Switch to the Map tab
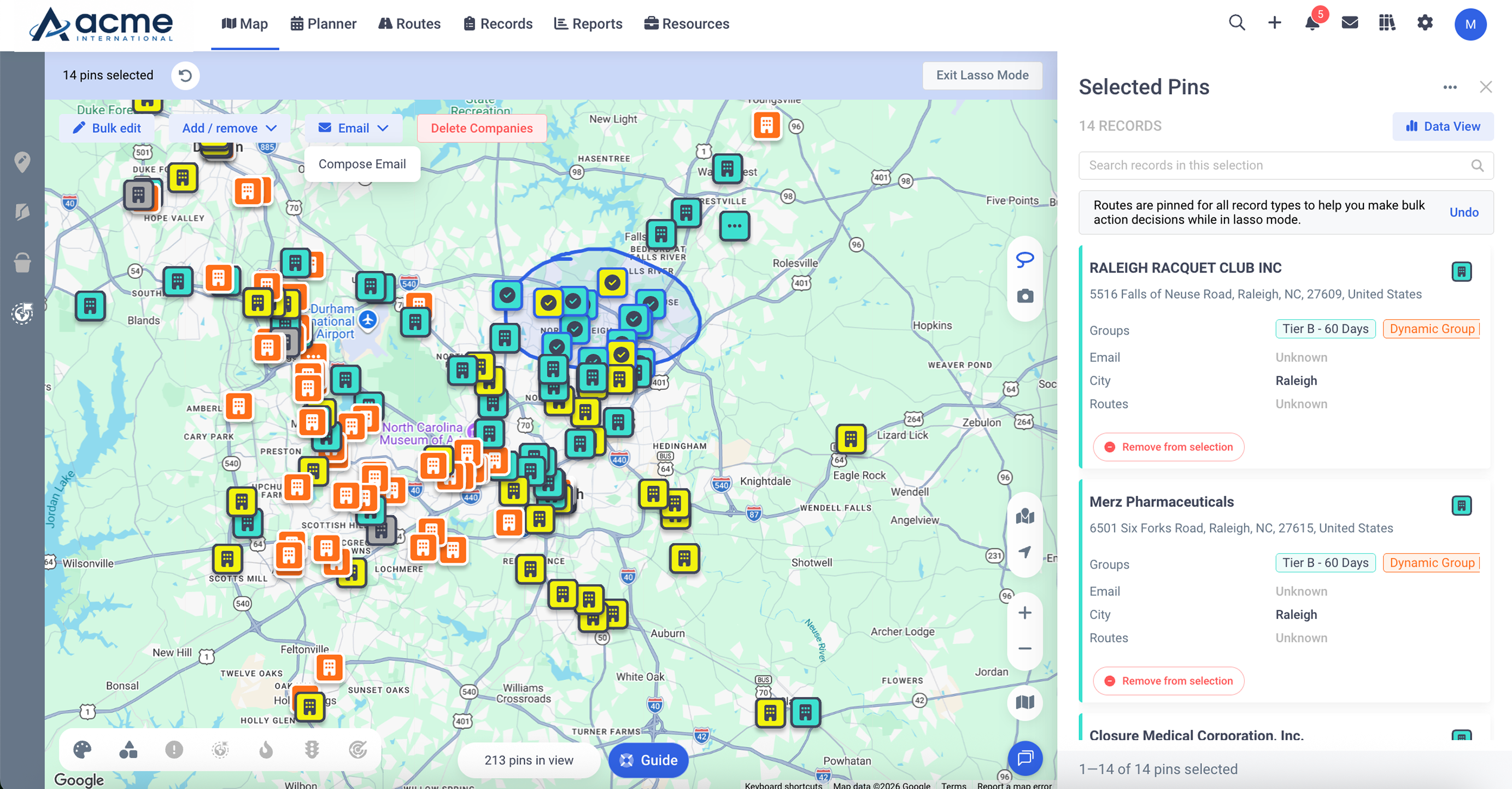This screenshot has width=1512, height=789. [x=245, y=24]
